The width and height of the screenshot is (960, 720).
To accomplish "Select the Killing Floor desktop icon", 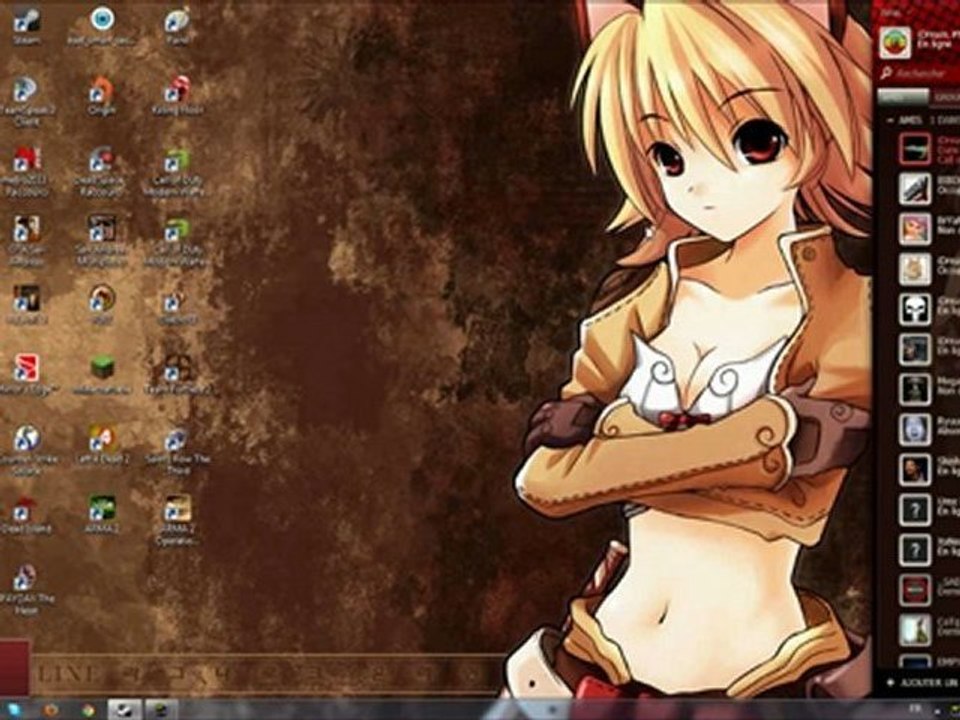I will click(177, 96).
